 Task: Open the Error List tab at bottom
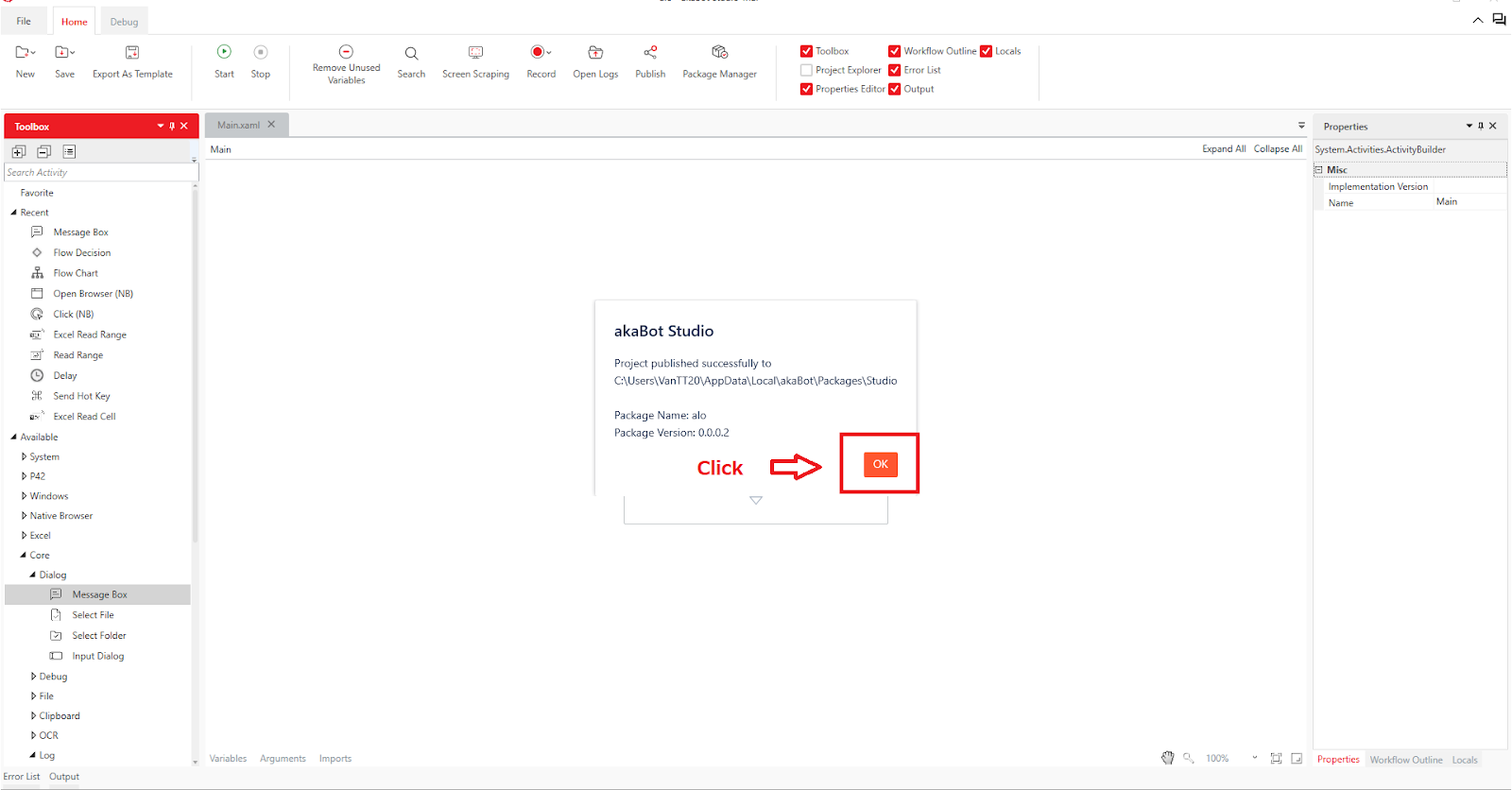pyautogui.click(x=21, y=777)
